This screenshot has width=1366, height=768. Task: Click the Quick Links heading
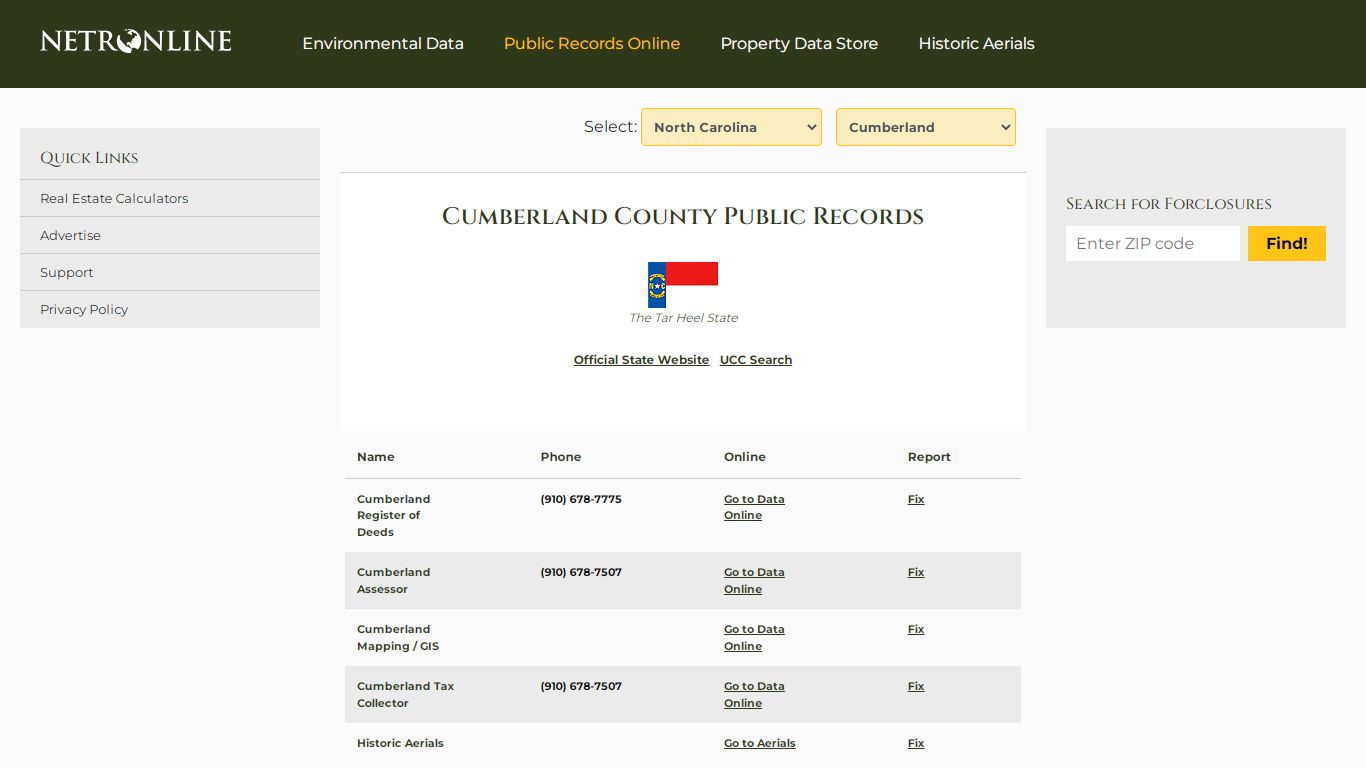click(89, 158)
